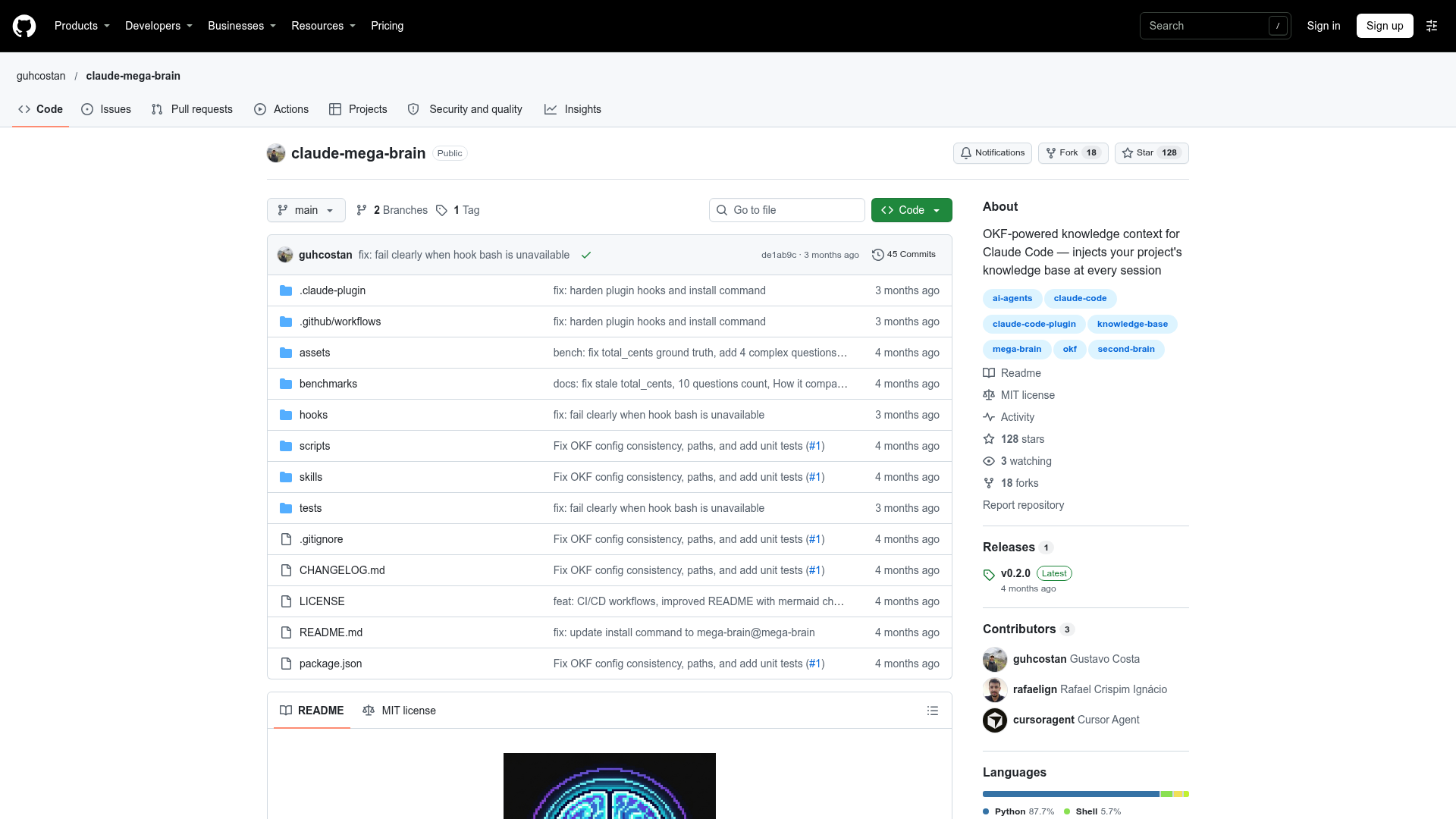The width and height of the screenshot is (1456, 819).
Task: Open the guhcostan commit author avatar
Action: [285, 255]
